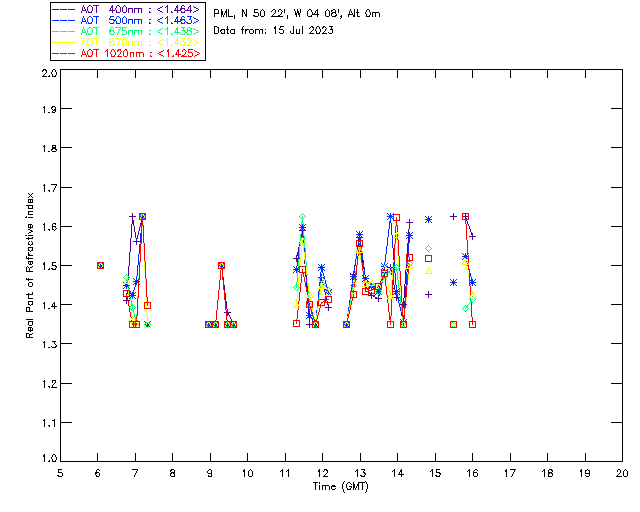Click the isolated yellow triangle marker near 14.8 GMT
Screen dimensions: 640x512
(x=428, y=270)
